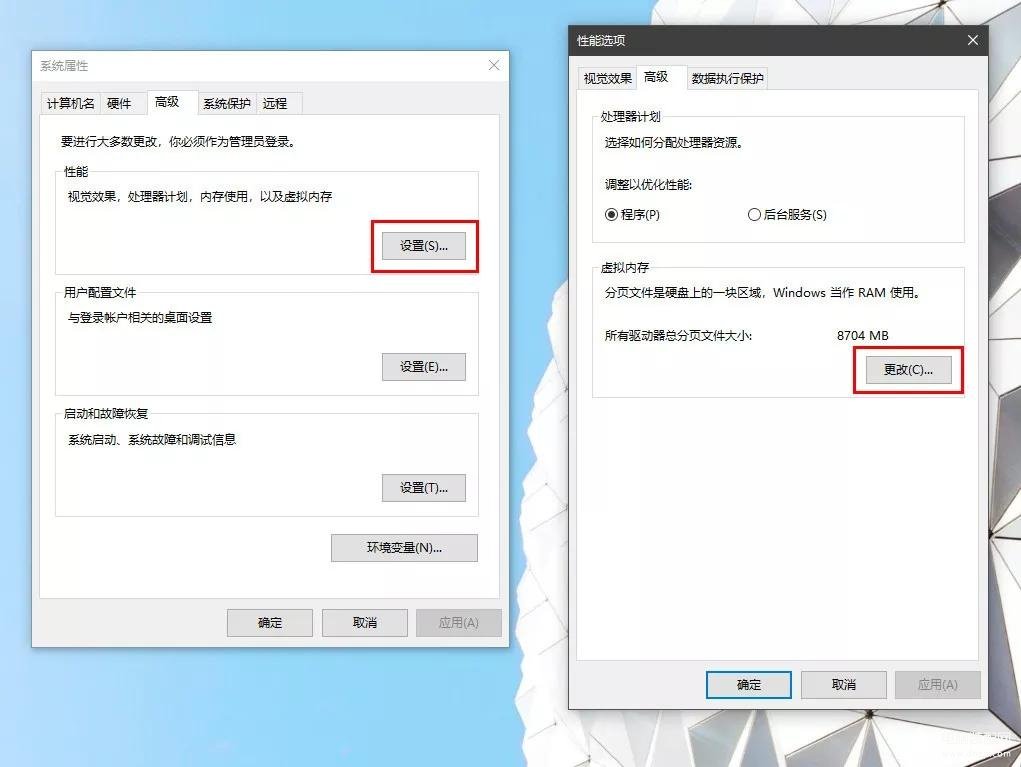The width and height of the screenshot is (1021, 767).
Task: Confirm with 确定 in 性能选项 dialog
Action: pyautogui.click(x=749, y=685)
